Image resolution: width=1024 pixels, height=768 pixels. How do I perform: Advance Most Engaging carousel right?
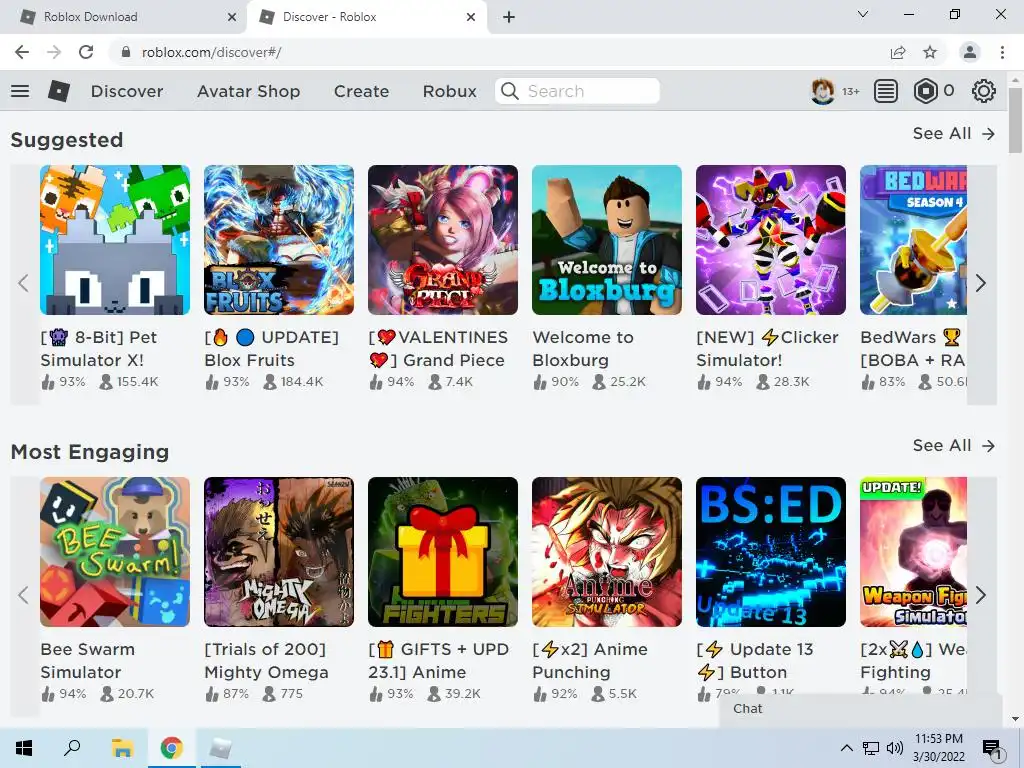(981, 595)
